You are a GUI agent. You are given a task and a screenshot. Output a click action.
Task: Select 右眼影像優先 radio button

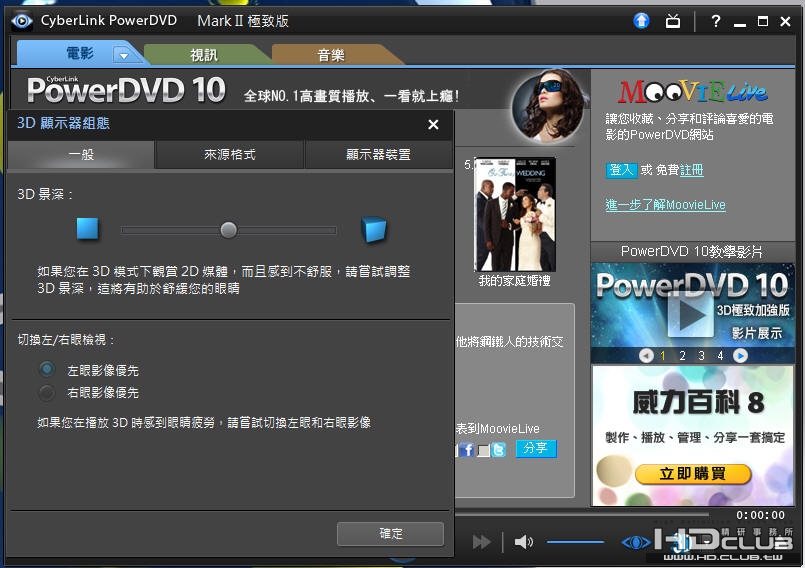pyautogui.click(x=47, y=392)
